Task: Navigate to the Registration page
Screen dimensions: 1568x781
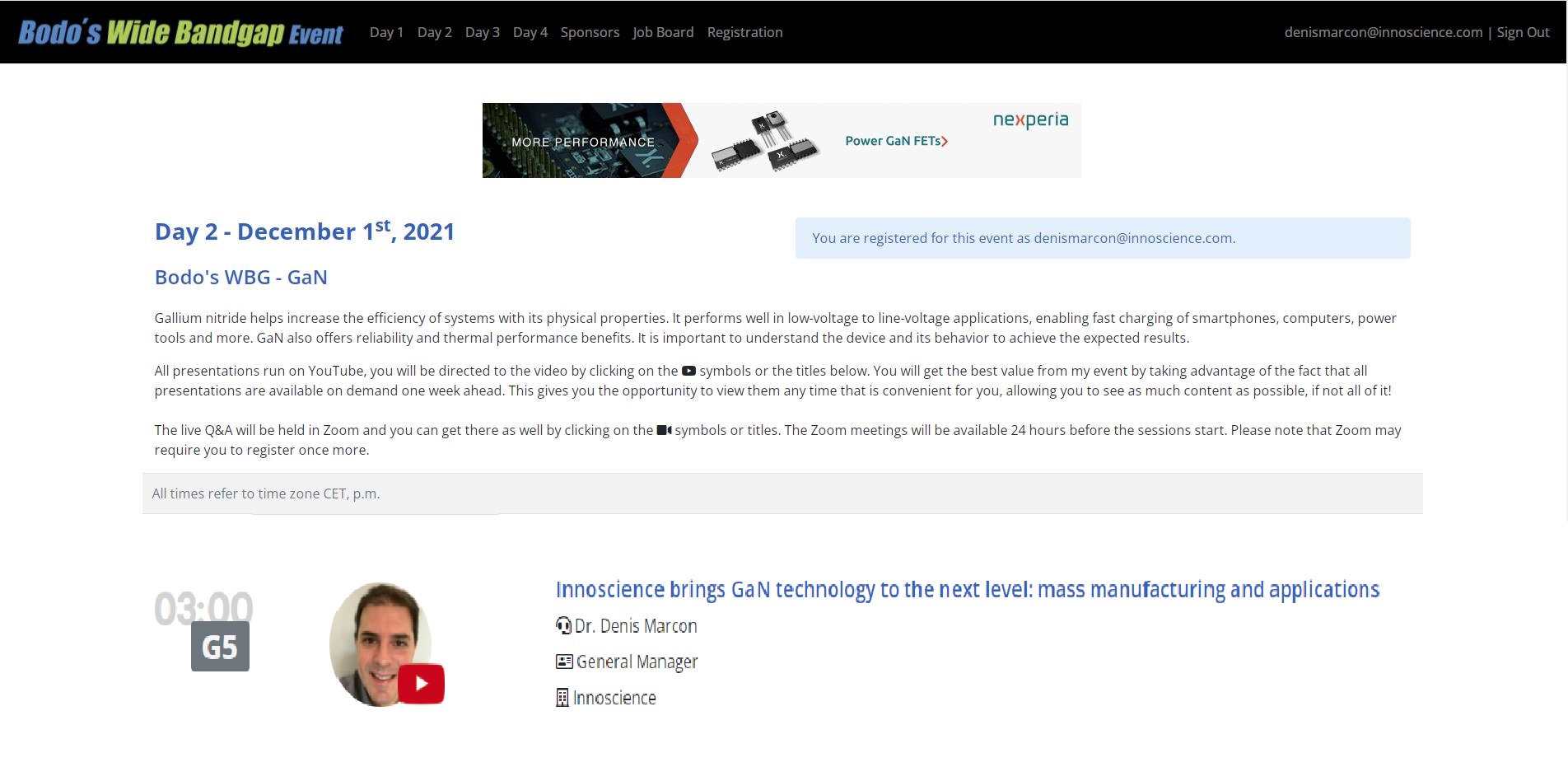Action: (744, 32)
